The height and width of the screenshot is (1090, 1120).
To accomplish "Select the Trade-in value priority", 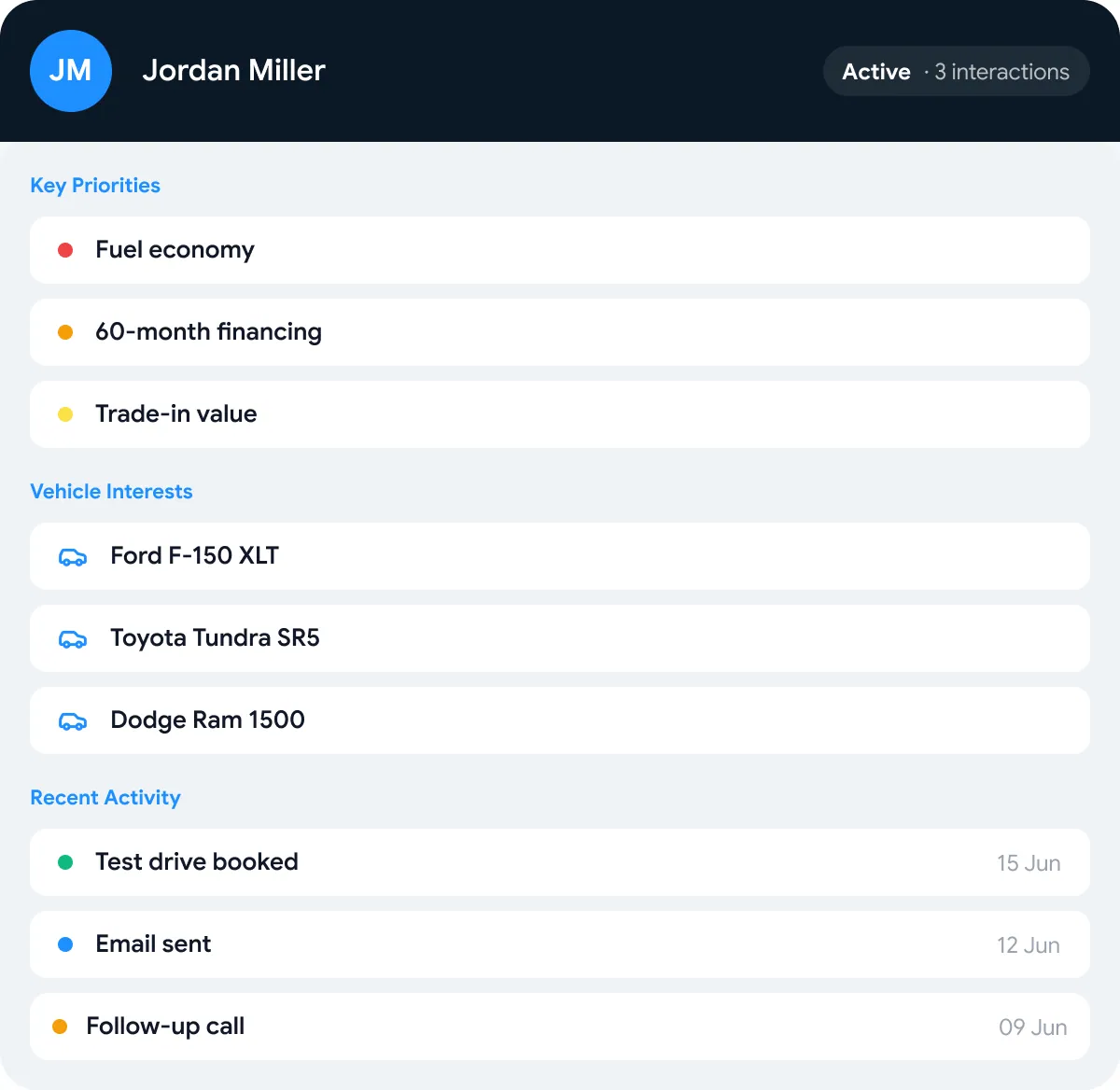I will [x=560, y=414].
